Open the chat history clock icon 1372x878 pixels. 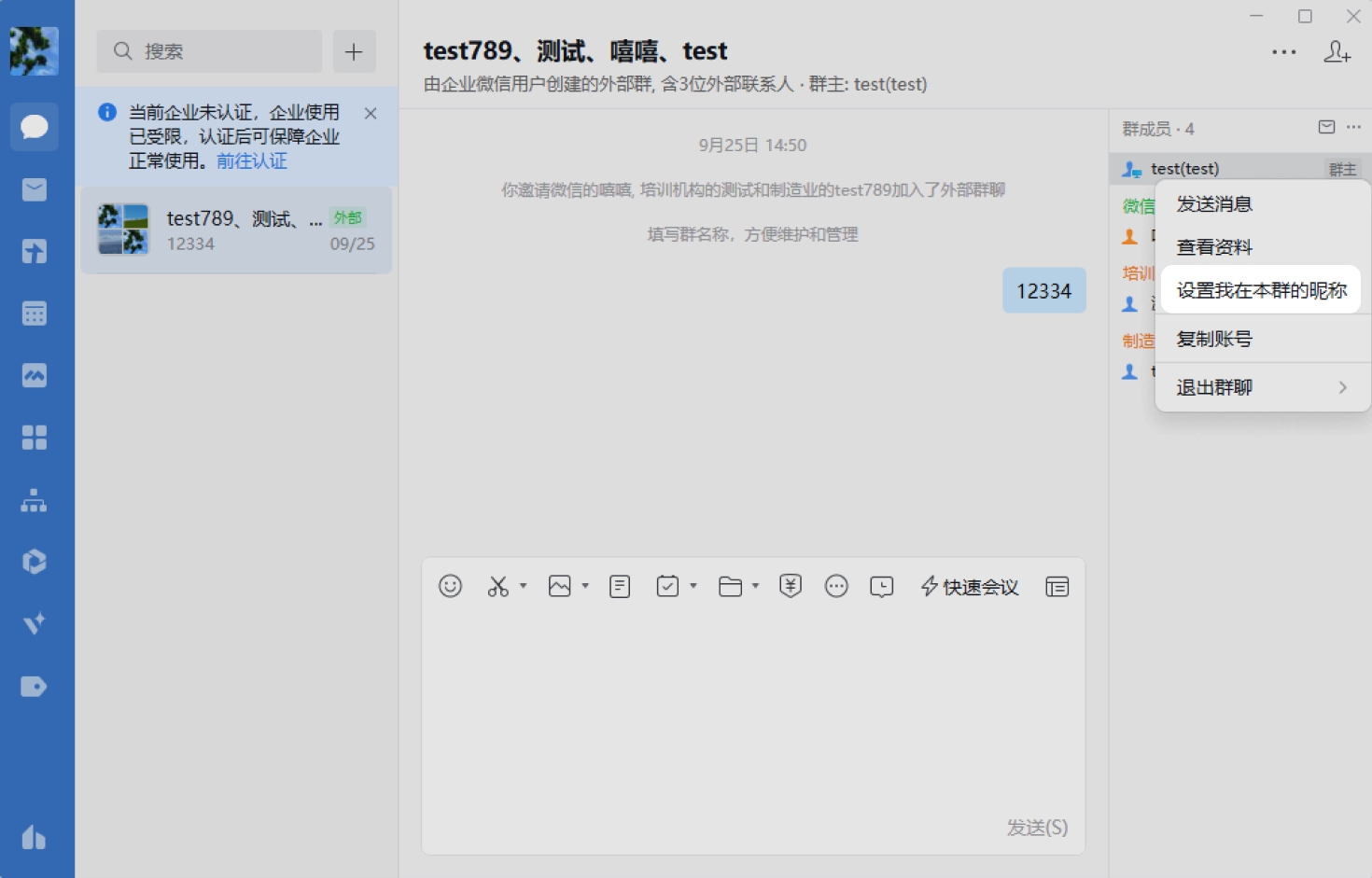[880, 587]
